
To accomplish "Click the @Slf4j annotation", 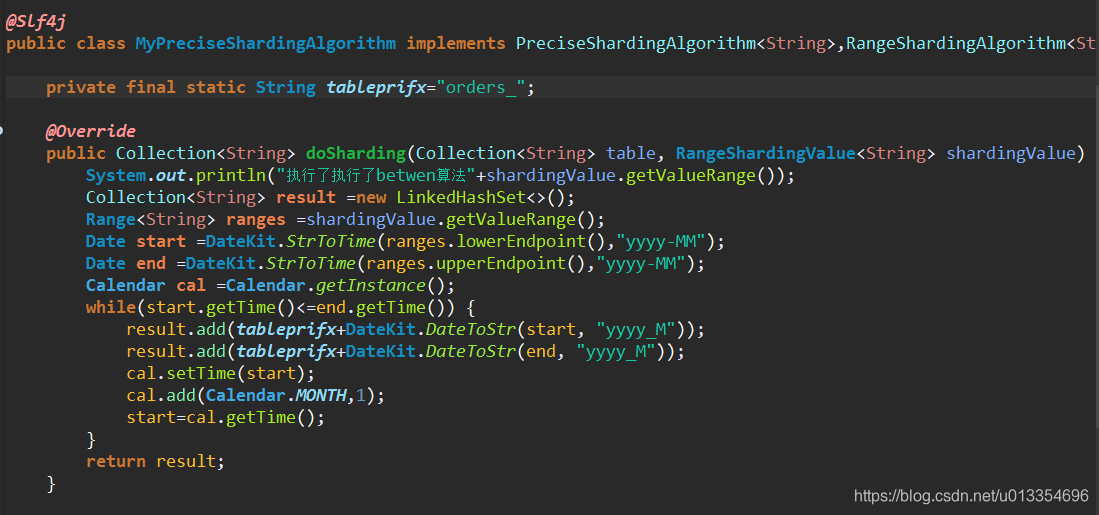I will click(x=36, y=22).
